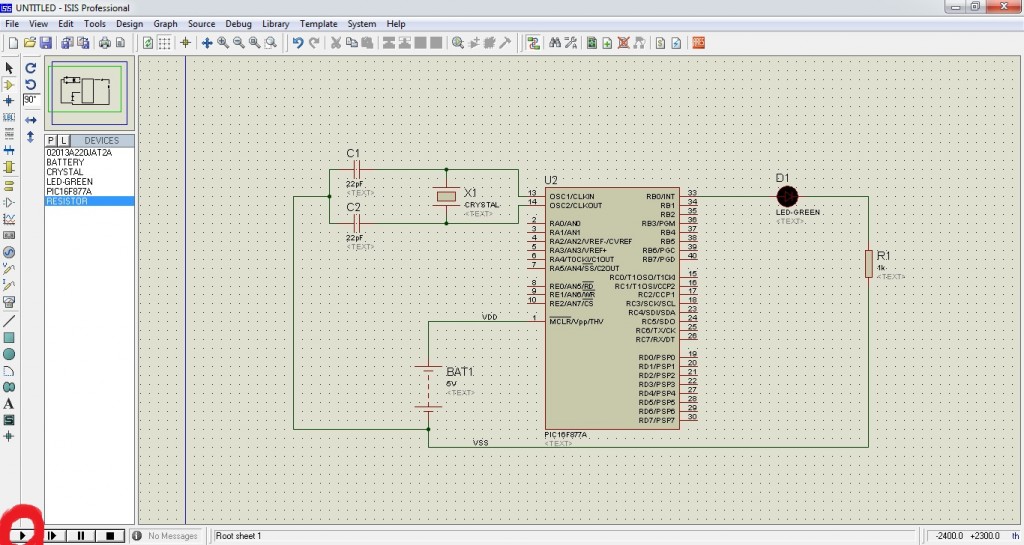1024x545 pixels.
Task: Click the Zoom In magnifier icon
Action: [x=223, y=43]
